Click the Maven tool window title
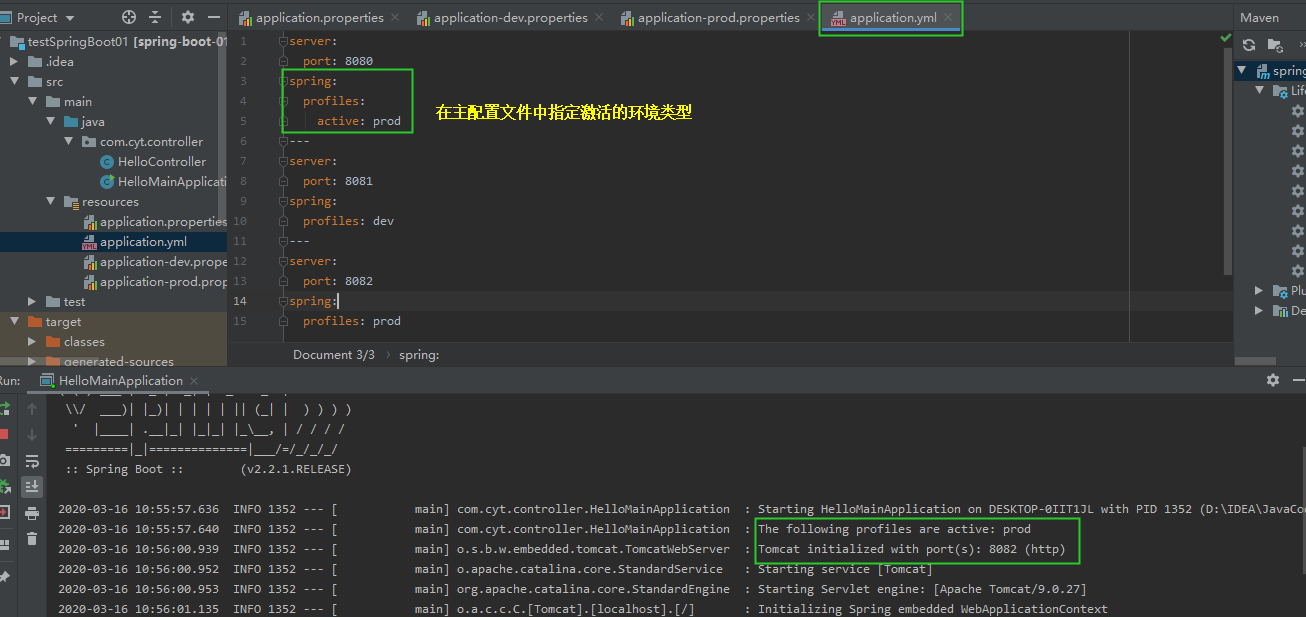The width and height of the screenshot is (1306, 617). [1259, 17]
